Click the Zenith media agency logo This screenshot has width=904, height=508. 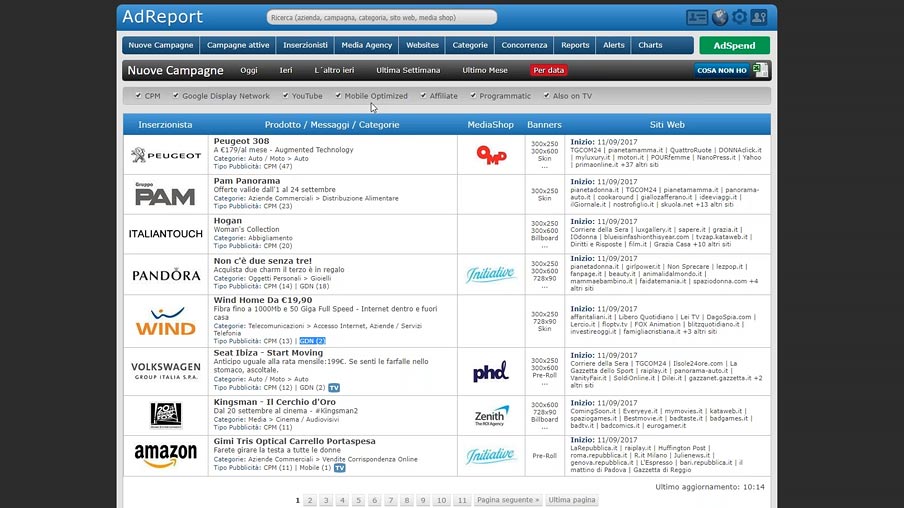tap(491, 415)
